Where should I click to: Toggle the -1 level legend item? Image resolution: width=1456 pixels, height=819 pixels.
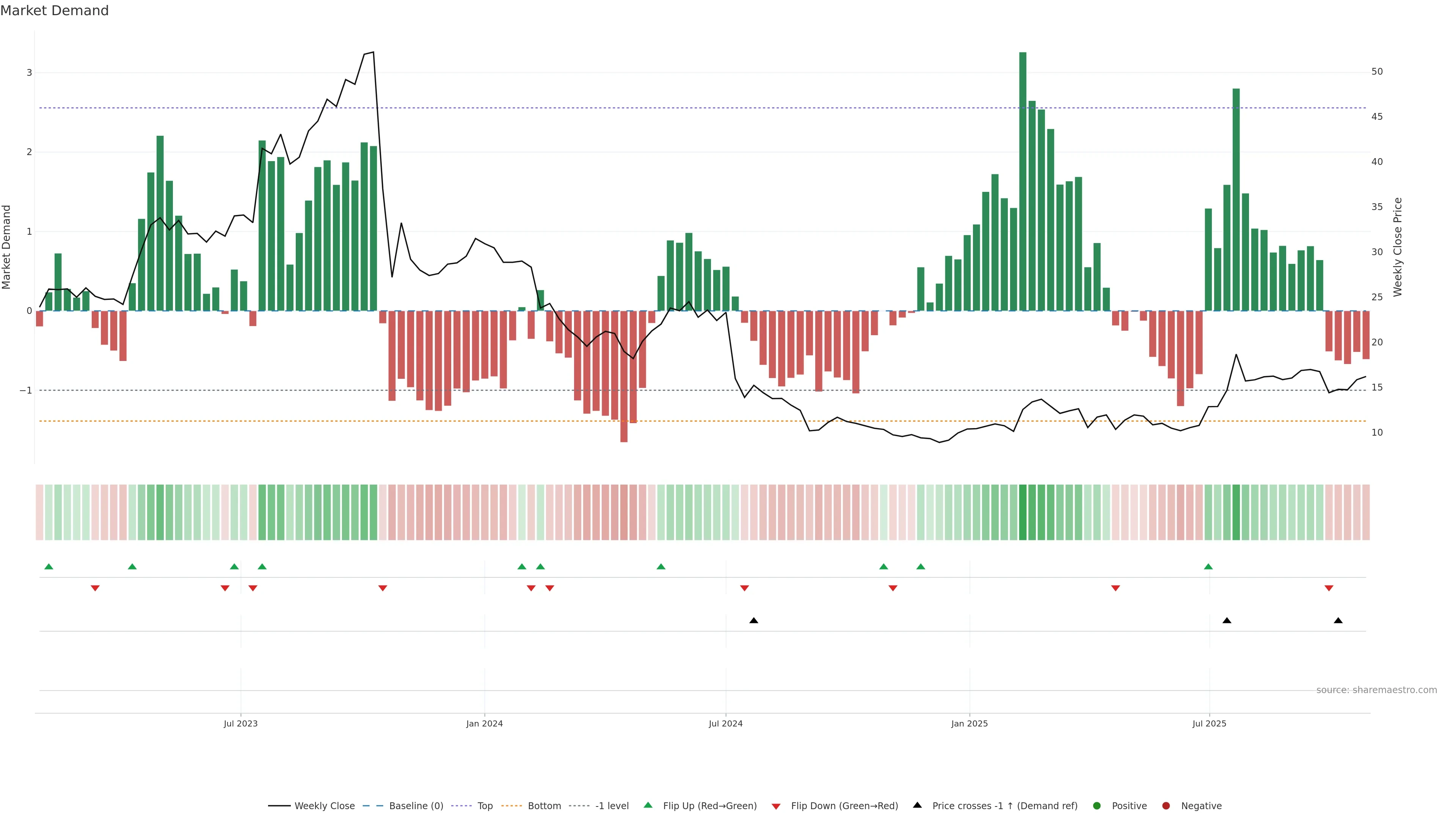612,805
